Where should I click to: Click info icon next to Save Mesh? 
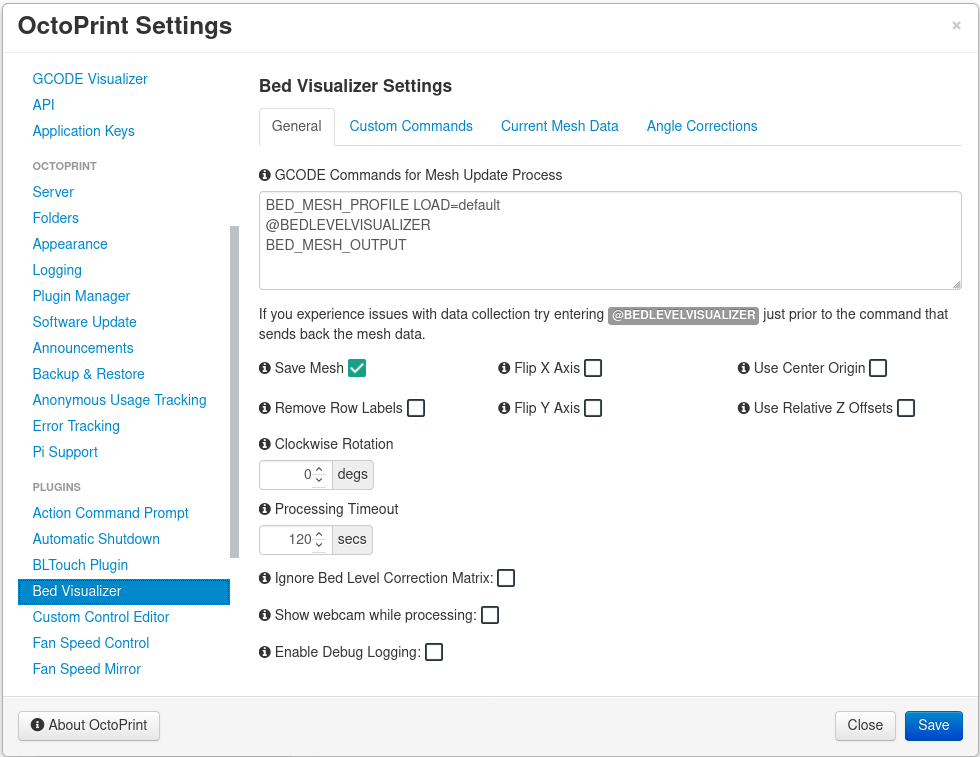tap(265, 368)
